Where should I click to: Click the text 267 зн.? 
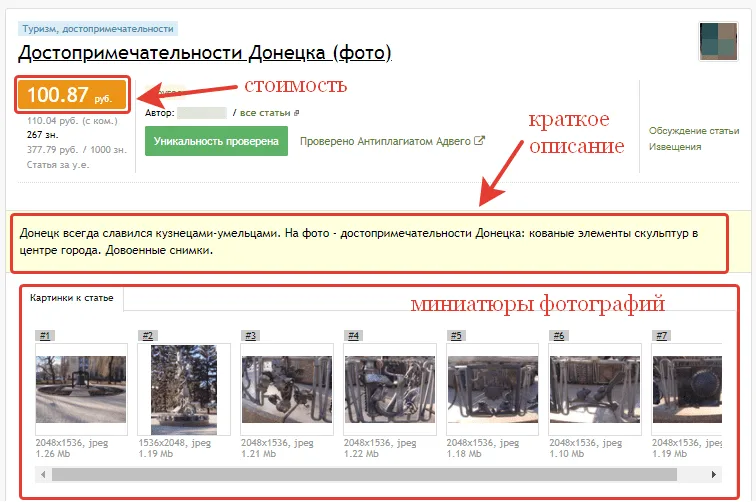point(42,135)
